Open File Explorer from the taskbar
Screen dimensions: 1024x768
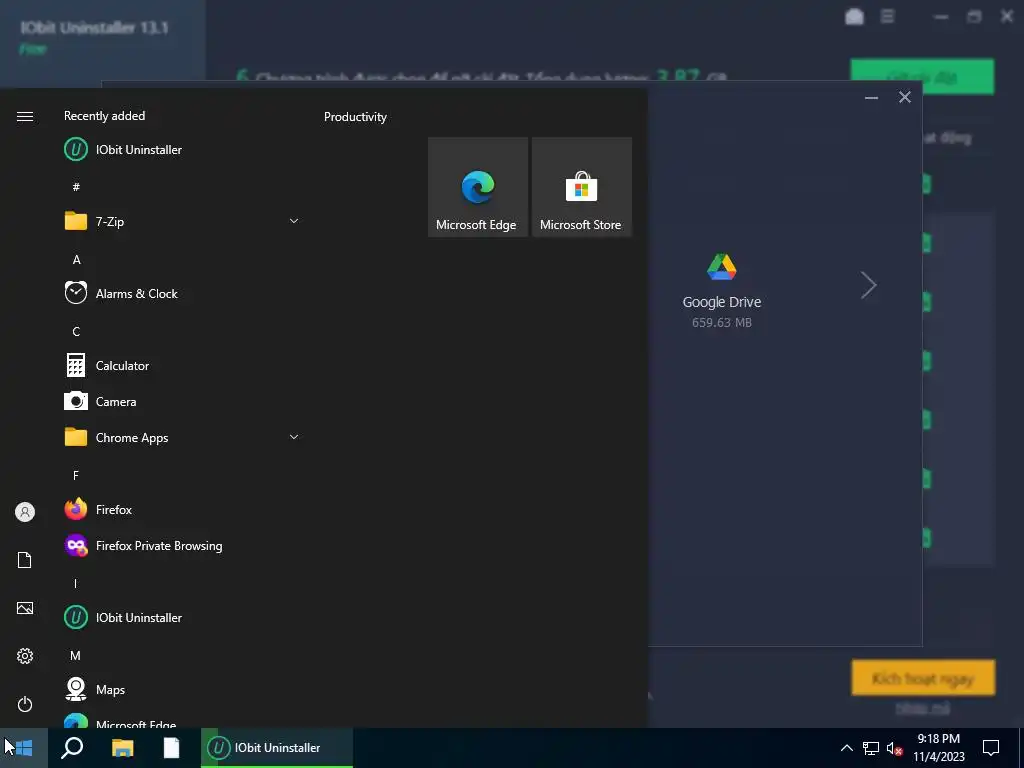122,748
